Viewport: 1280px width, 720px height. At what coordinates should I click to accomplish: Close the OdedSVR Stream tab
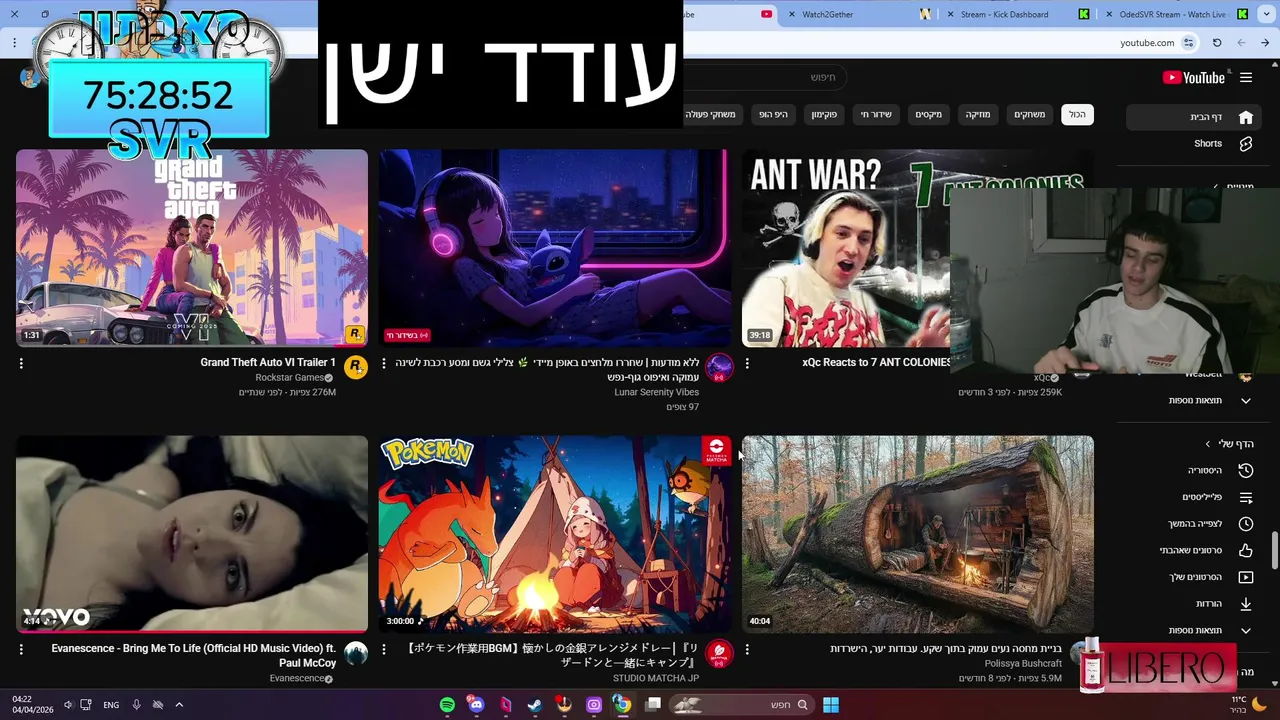(1109, 14)
